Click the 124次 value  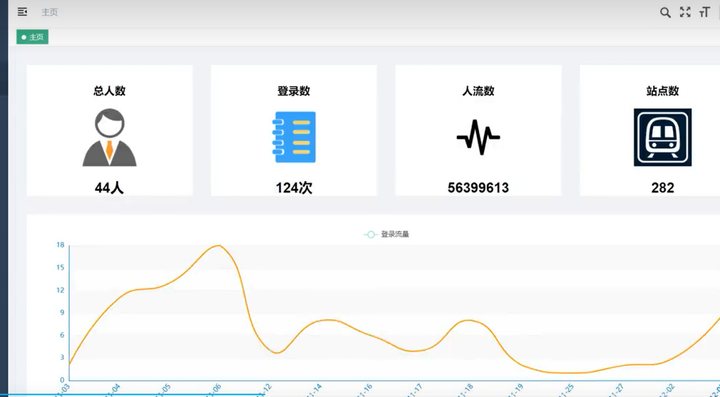pyautogui.click(x=294, y=188)
